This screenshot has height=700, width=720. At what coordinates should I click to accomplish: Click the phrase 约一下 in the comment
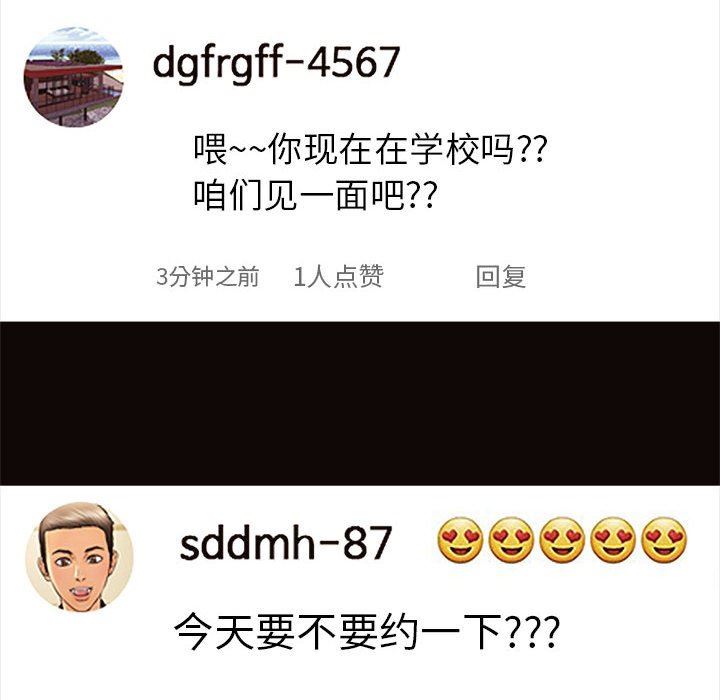tap(440, 632)
